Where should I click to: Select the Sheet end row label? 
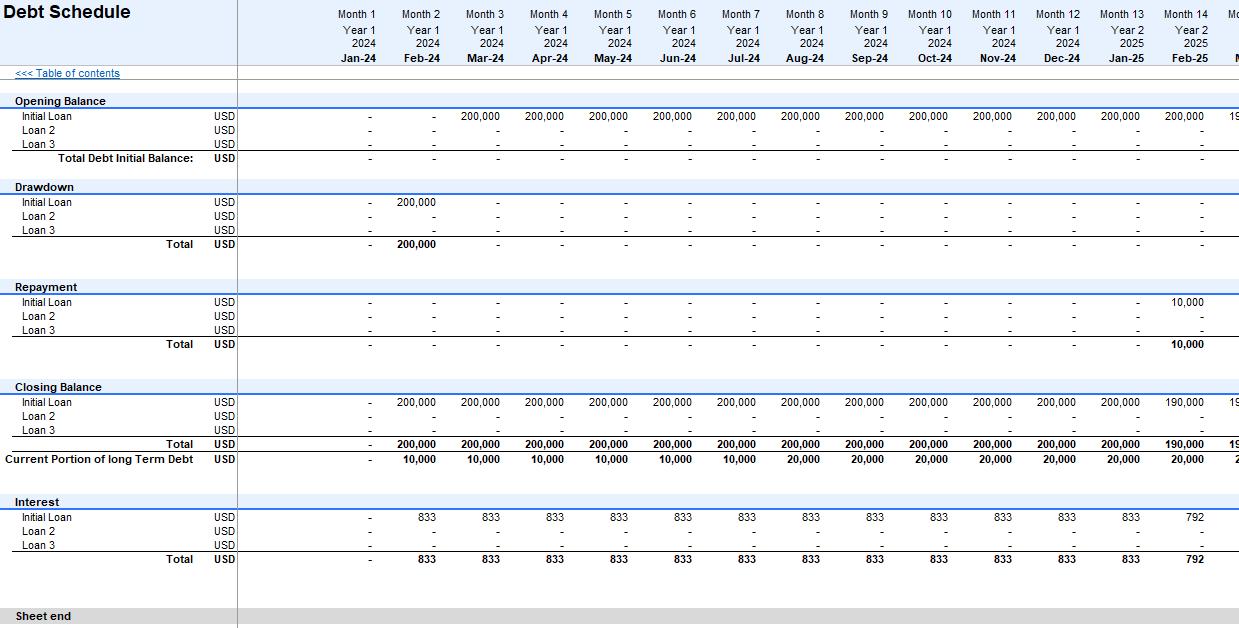43,616
